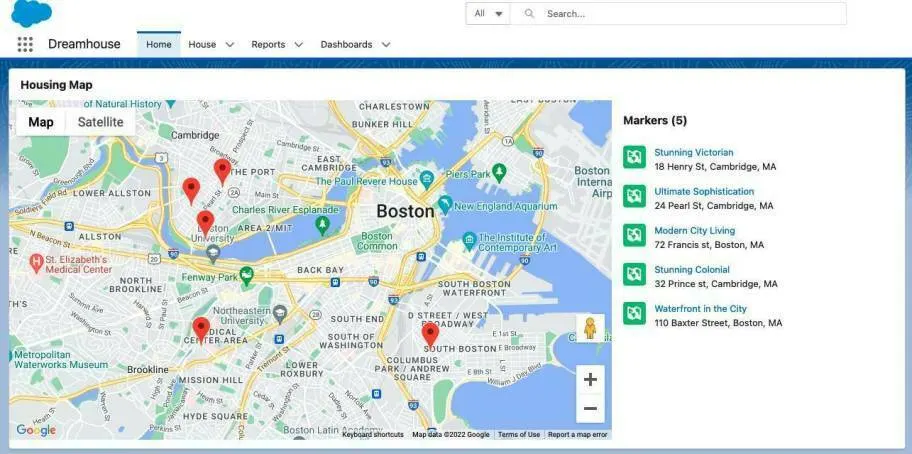
Task: Click the Boston city label on map
Action: (405, 211)
